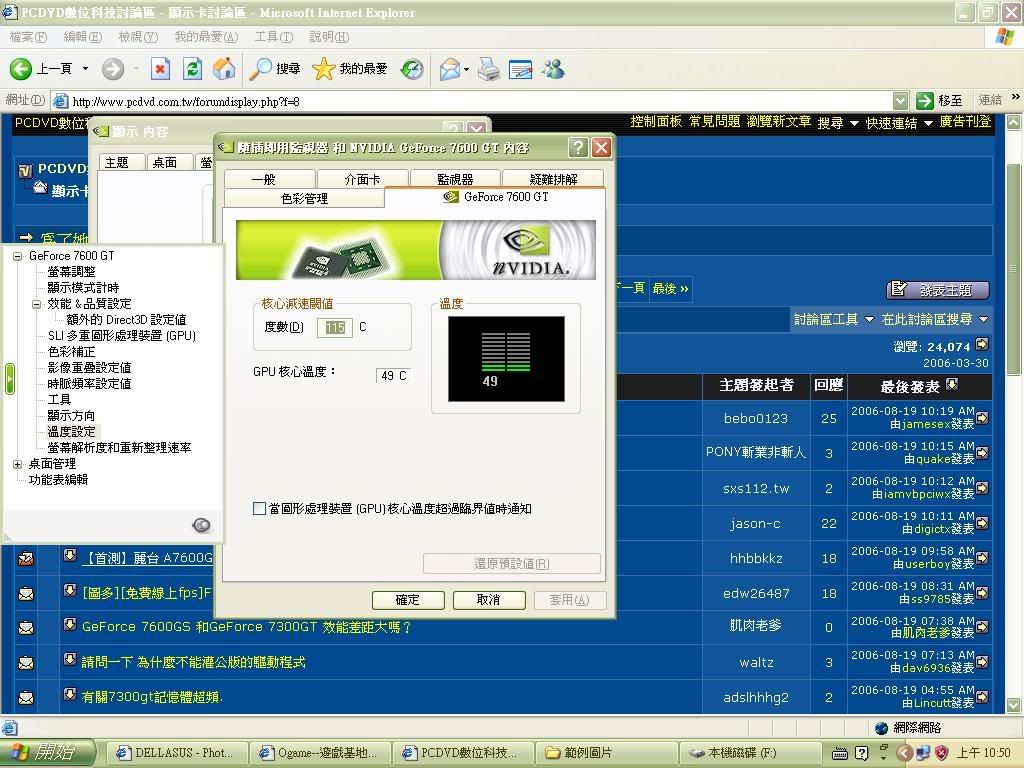Open the address bar dropdown arrow
The image size is (1024, 768).
pyautogui.click(x=900, y=101)
